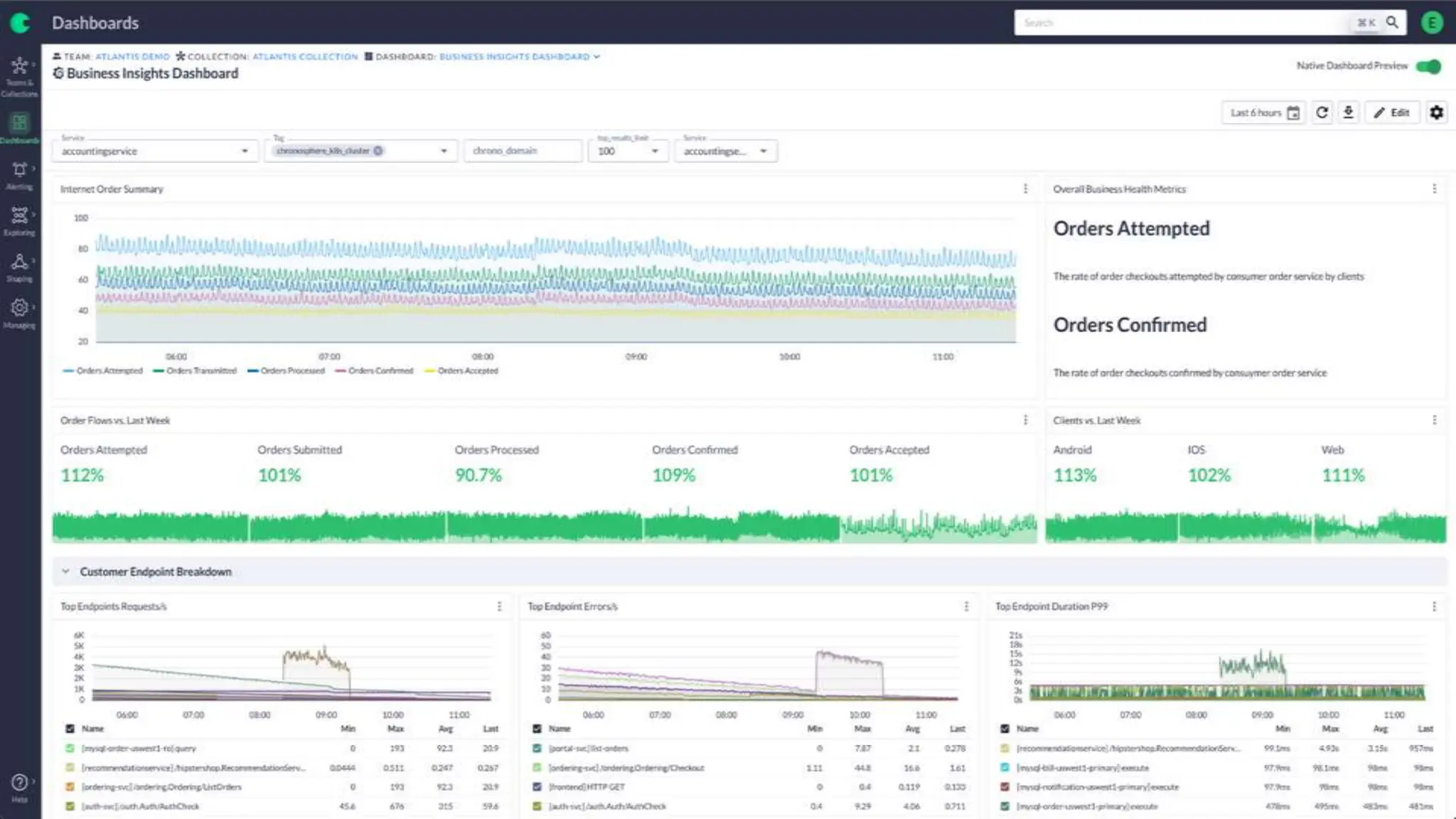Click the download dashboard icon
1456x819 pixels.
1348,112
